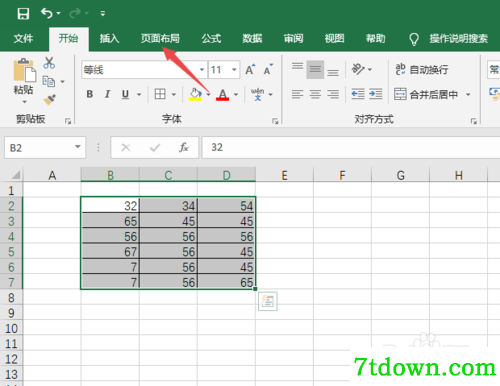The image size is (500, 386).
Task: Undo the last action
Action: (x=47, y=13)
